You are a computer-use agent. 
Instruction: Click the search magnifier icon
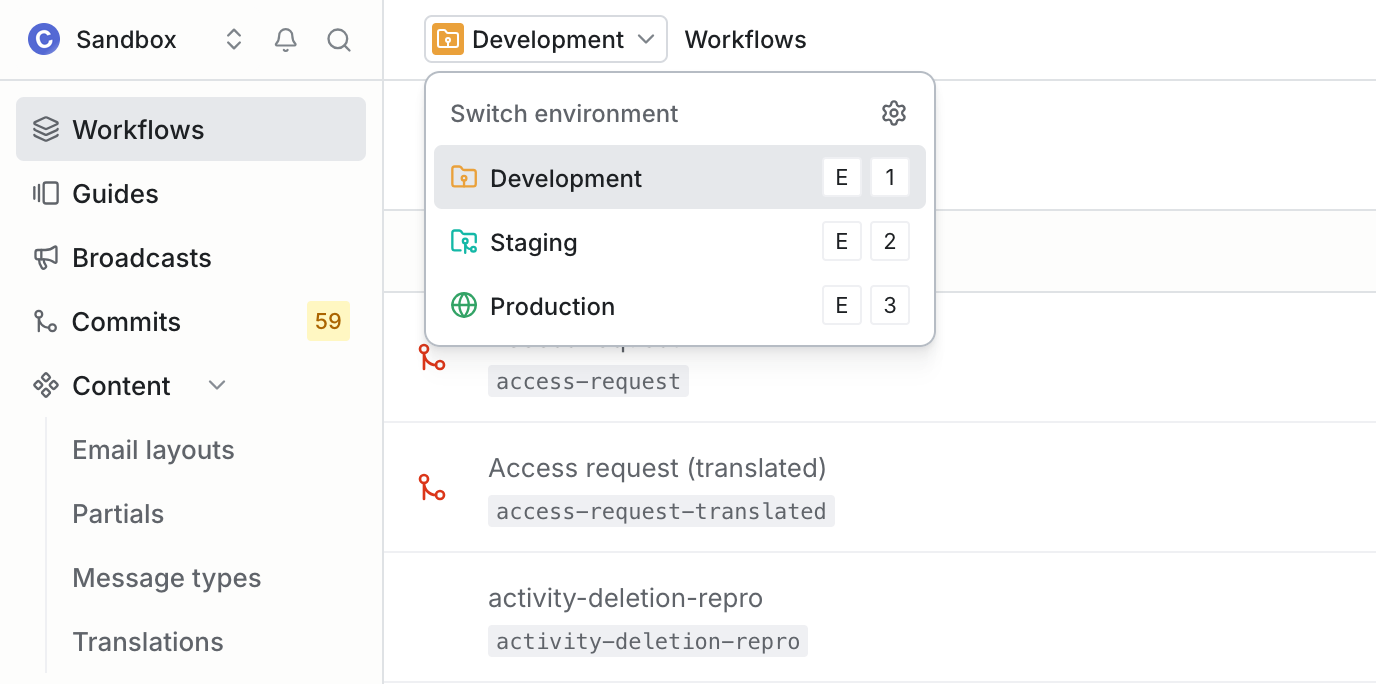point(338,40)
